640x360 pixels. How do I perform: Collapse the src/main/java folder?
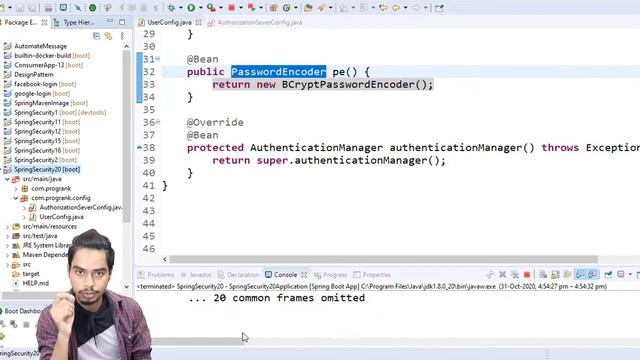point(7,179)
